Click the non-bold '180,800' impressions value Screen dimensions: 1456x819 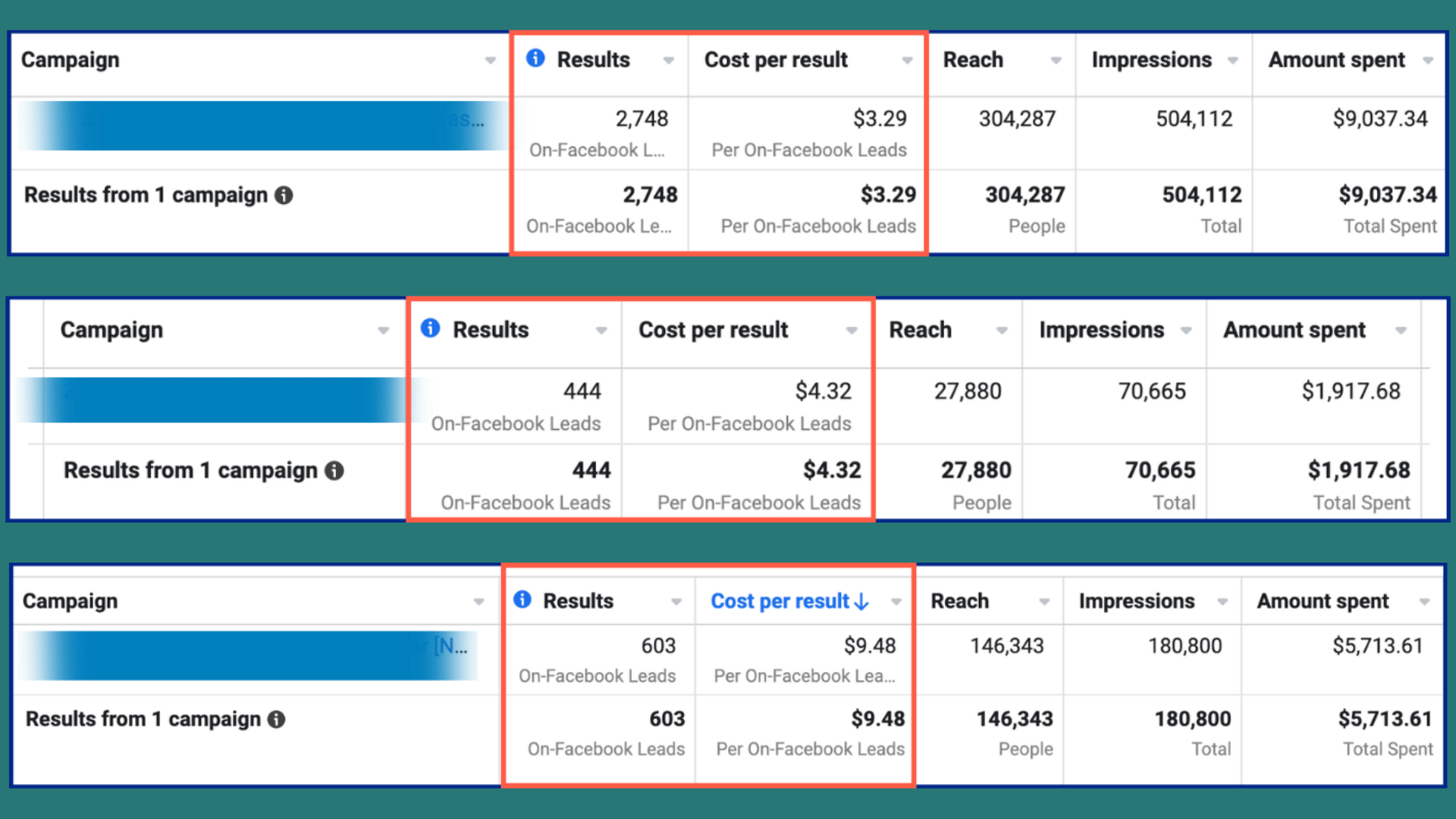tap(1185, 646)
